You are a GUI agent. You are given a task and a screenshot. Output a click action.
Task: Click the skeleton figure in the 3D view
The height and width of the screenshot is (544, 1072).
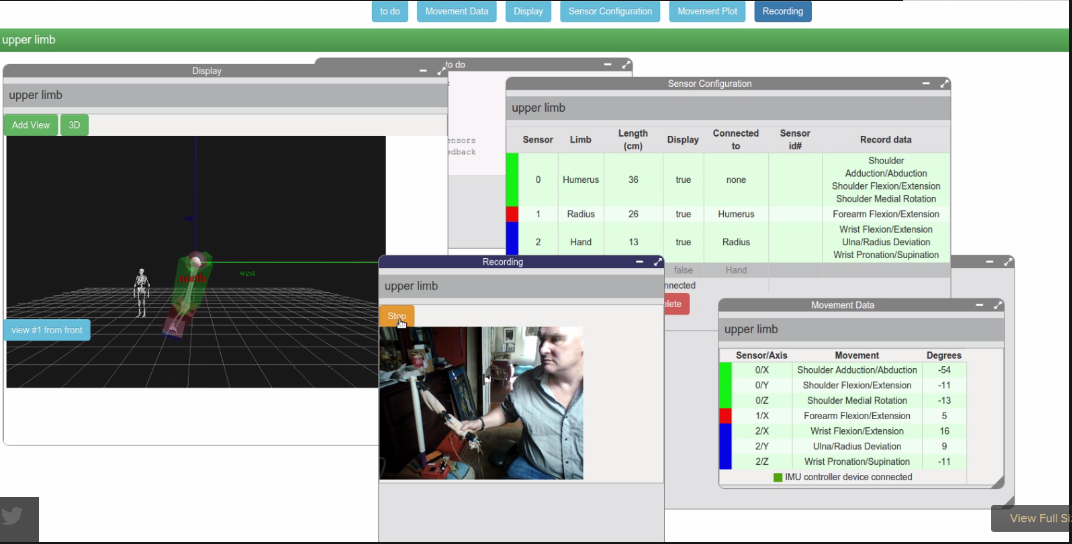coord(141,293)
